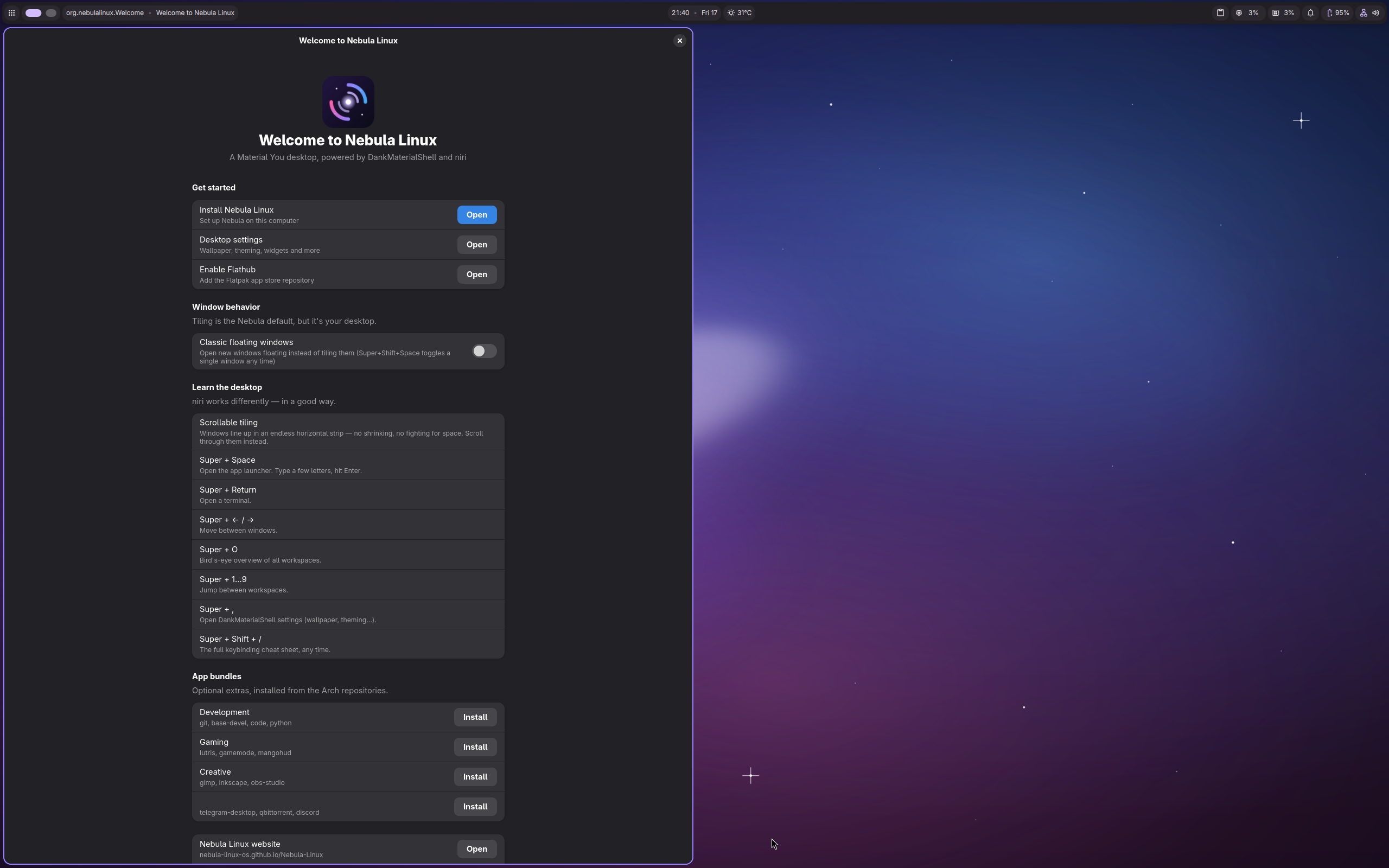Select the Super + Space shortcut row
This screenshot has height=868, width=1389.
tap(348, 465)
